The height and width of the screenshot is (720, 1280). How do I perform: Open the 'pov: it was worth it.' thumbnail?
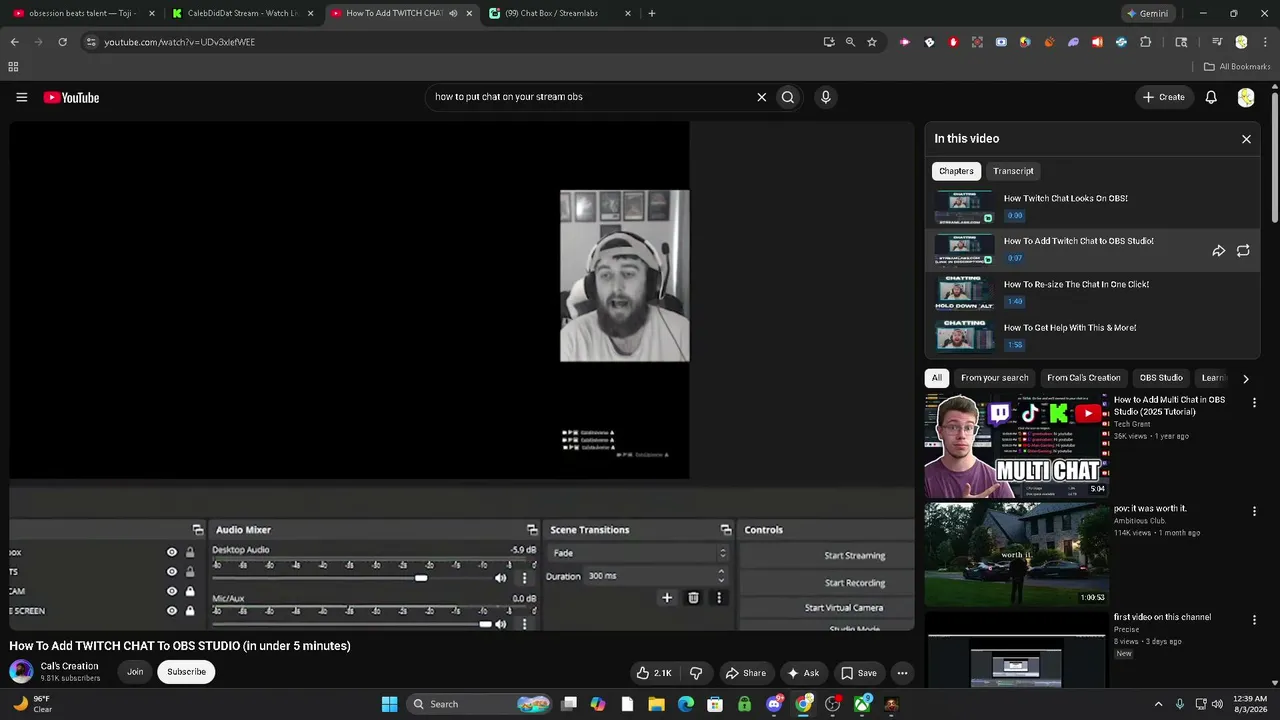[x=1016, y=555]
